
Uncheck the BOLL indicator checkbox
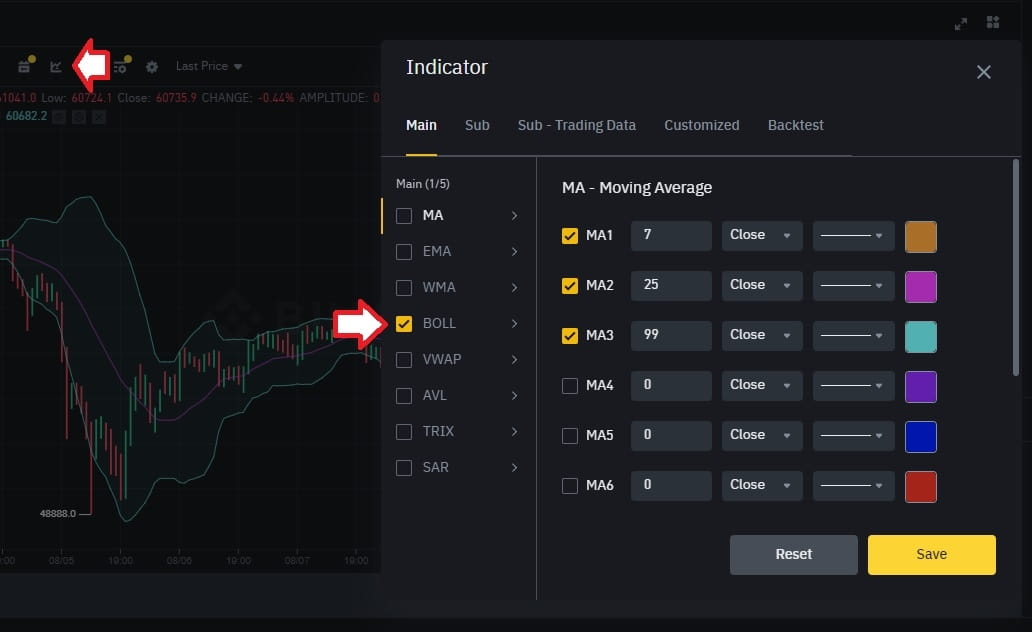point(404,324)
